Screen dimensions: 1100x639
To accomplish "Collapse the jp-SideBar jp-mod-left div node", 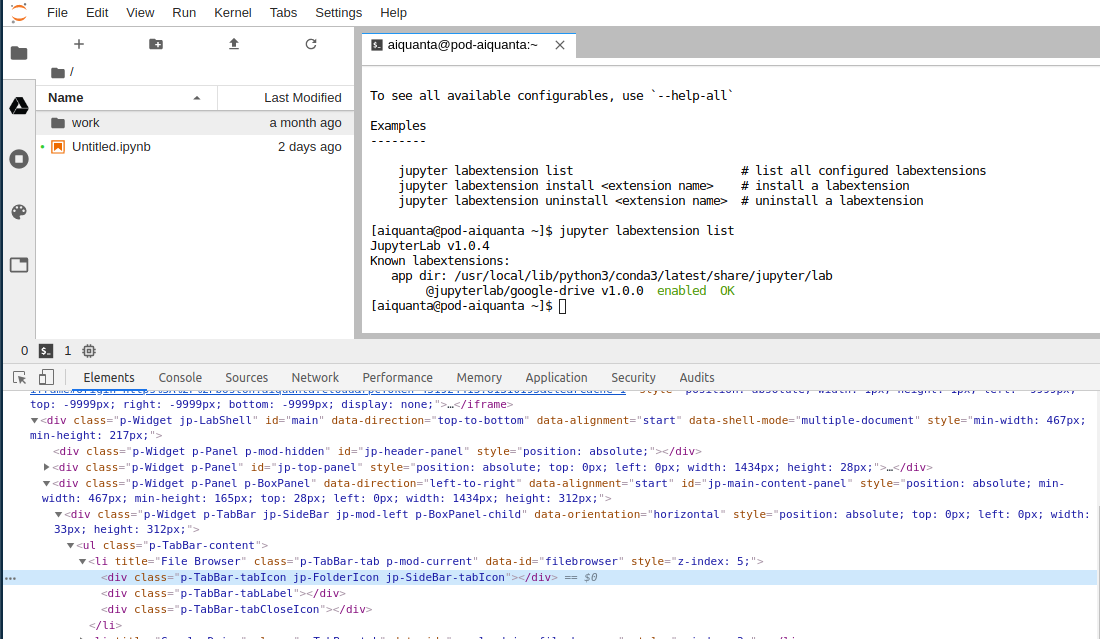I will point(58,514).
